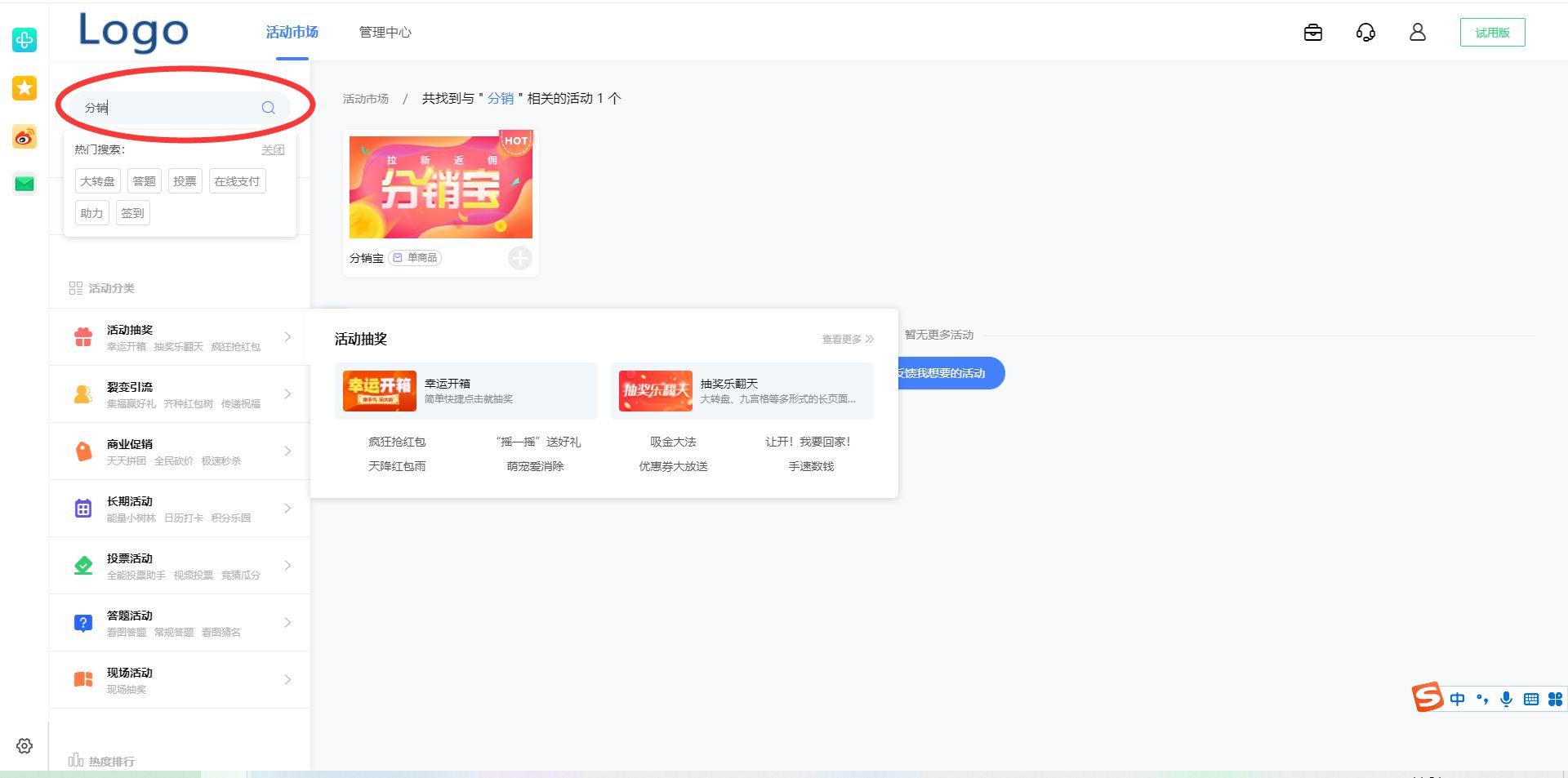Click the Weibo sidebar icon
Image resolution: width=1568 pixels, height=778 pixels.
[24, 137]
